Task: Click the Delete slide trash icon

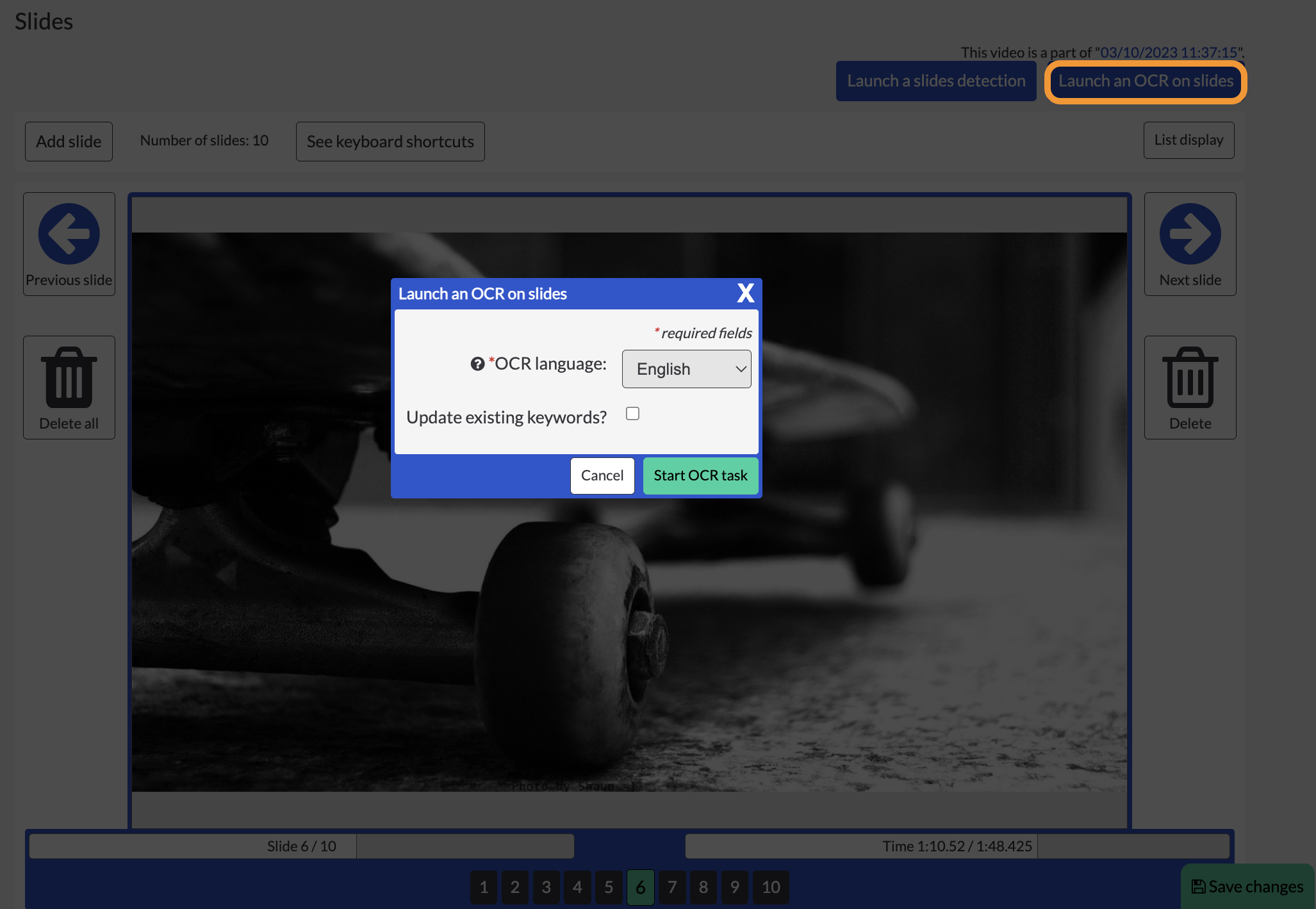Action: click(x=1190, y=377)
